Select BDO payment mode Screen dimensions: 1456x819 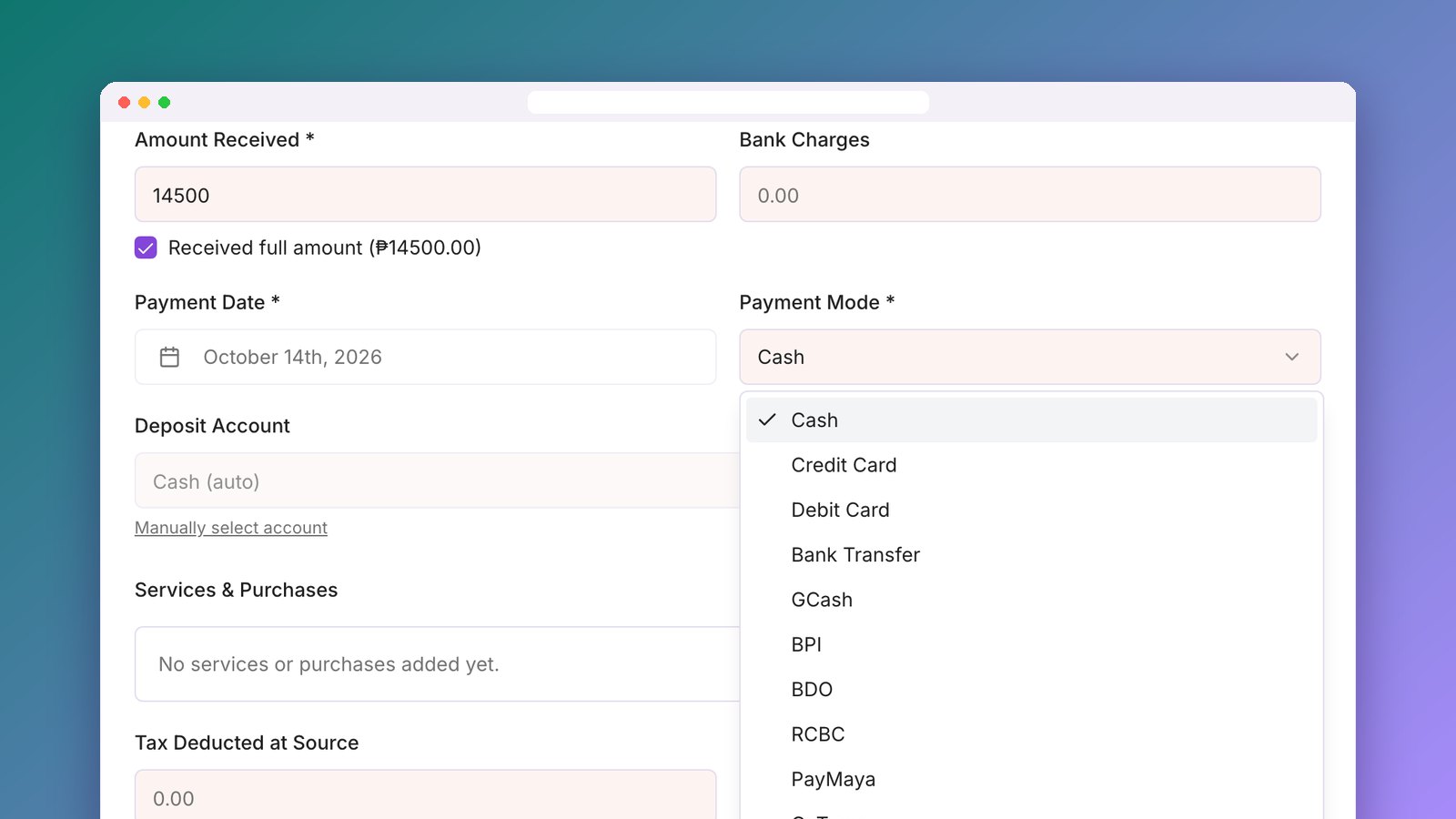1031,689
